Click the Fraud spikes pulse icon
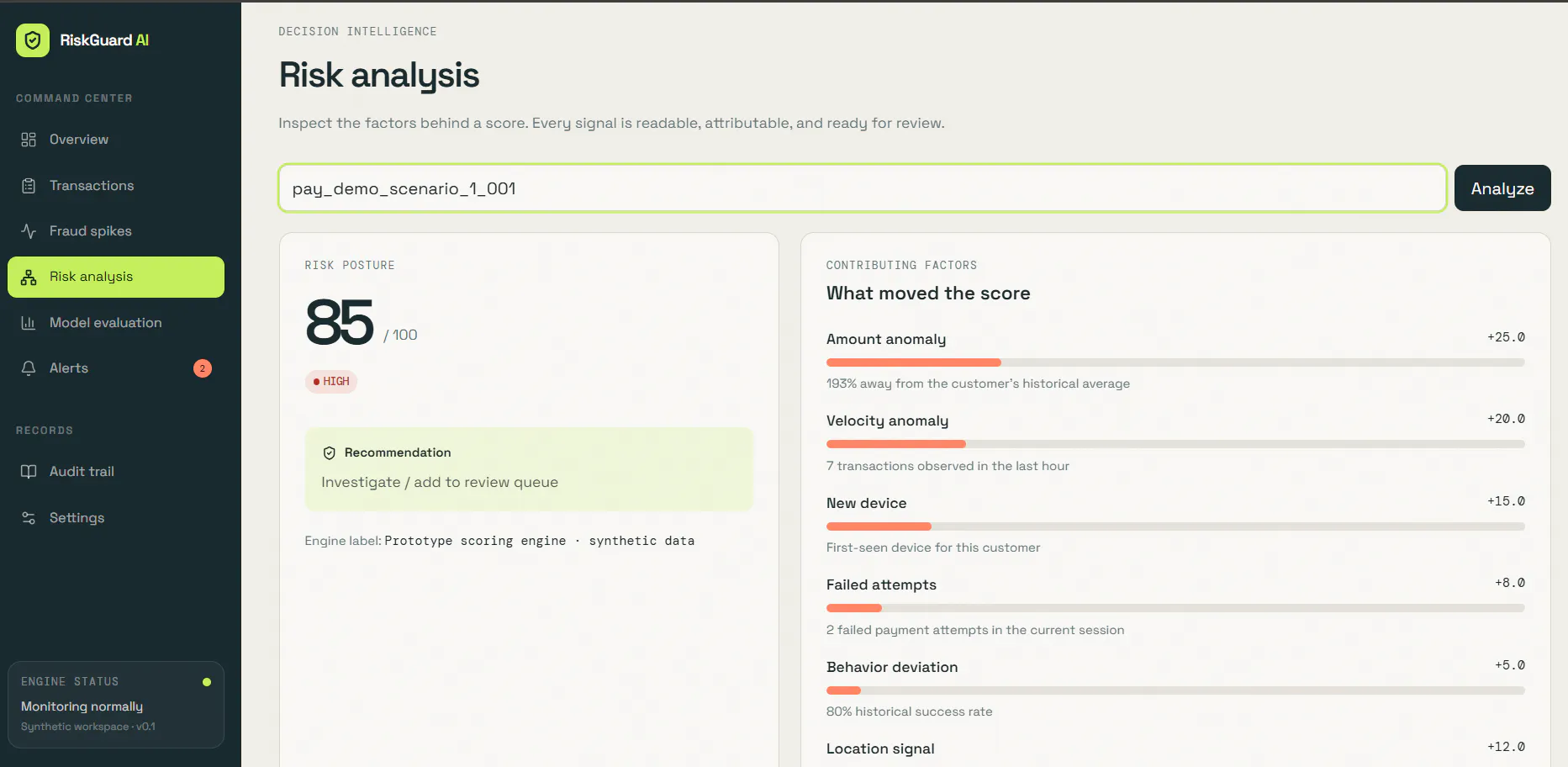 [x=29, y=231]
